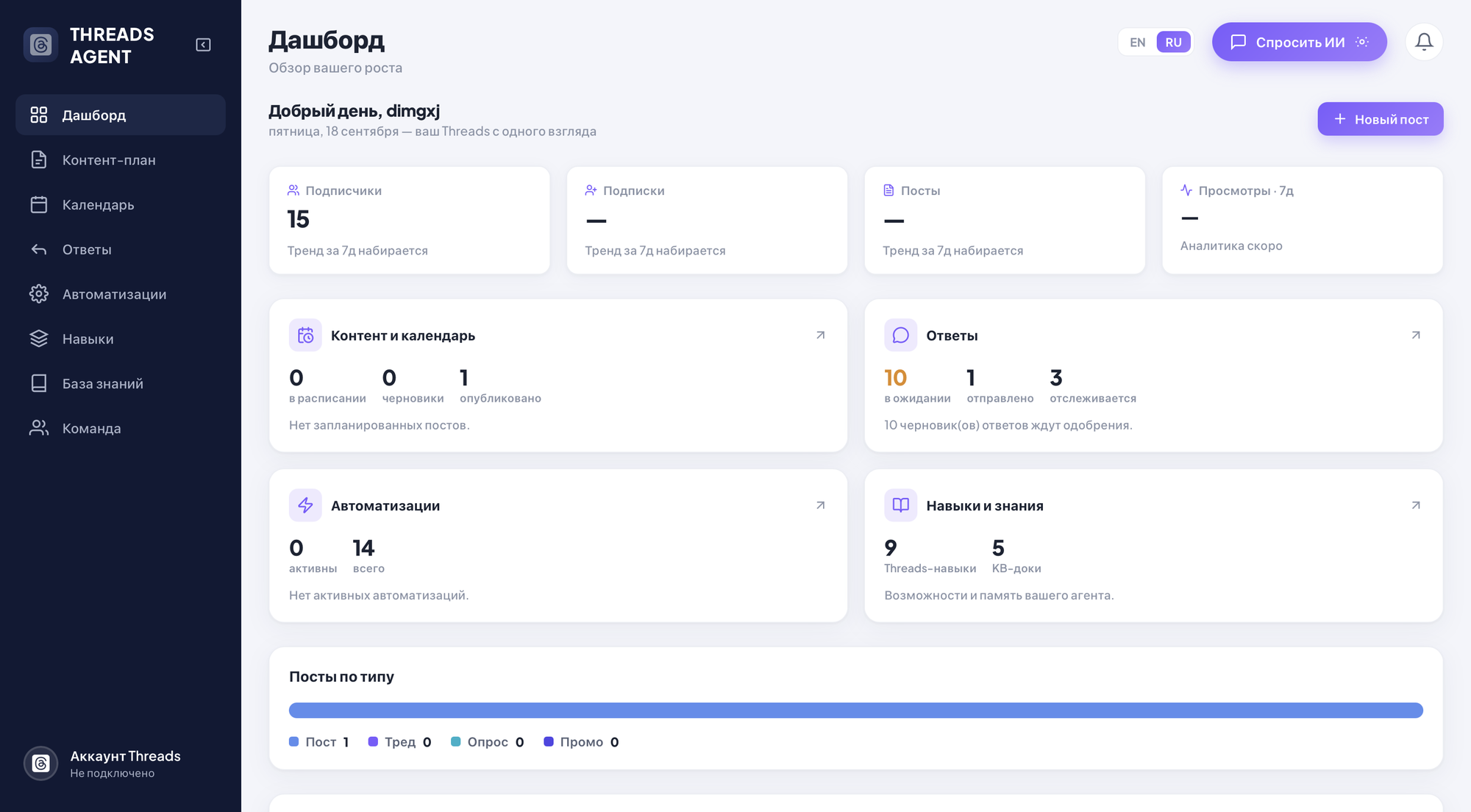1471x812 pixels.
Task: Switch language to EN
Action: (1137, 42)
